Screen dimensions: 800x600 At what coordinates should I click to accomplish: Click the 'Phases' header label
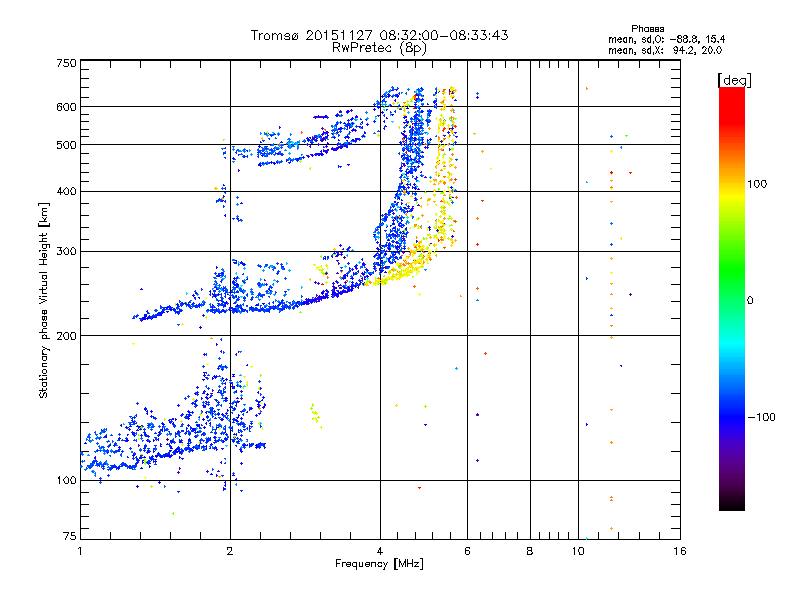[647, 29]
